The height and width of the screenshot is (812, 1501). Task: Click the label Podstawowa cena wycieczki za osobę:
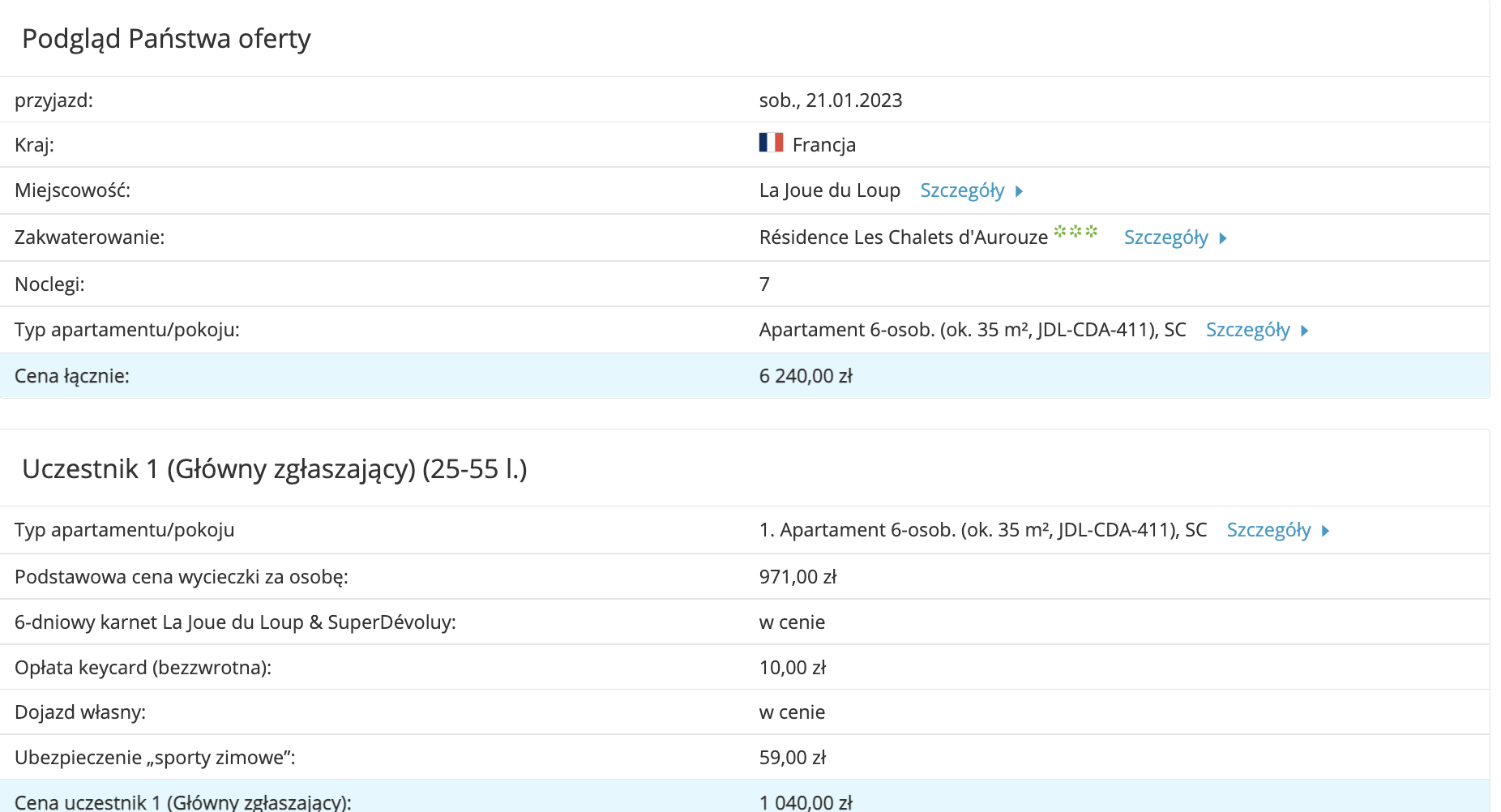(182, 577)
